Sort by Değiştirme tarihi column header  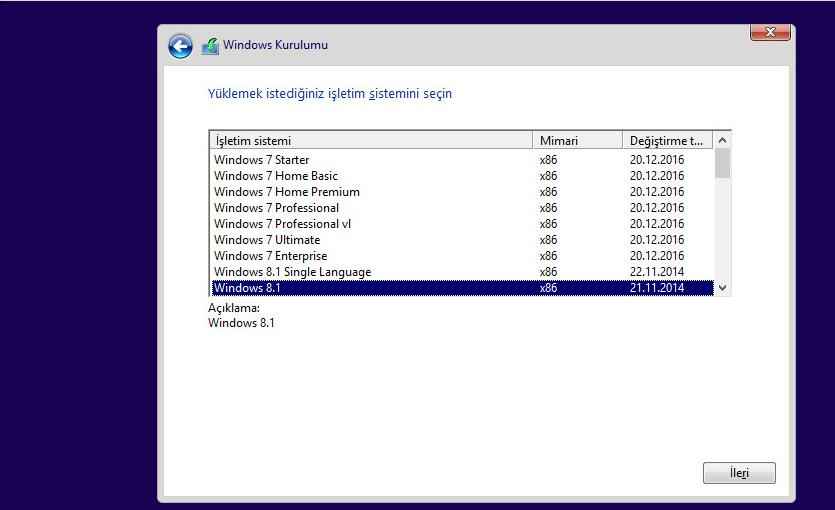666,141
